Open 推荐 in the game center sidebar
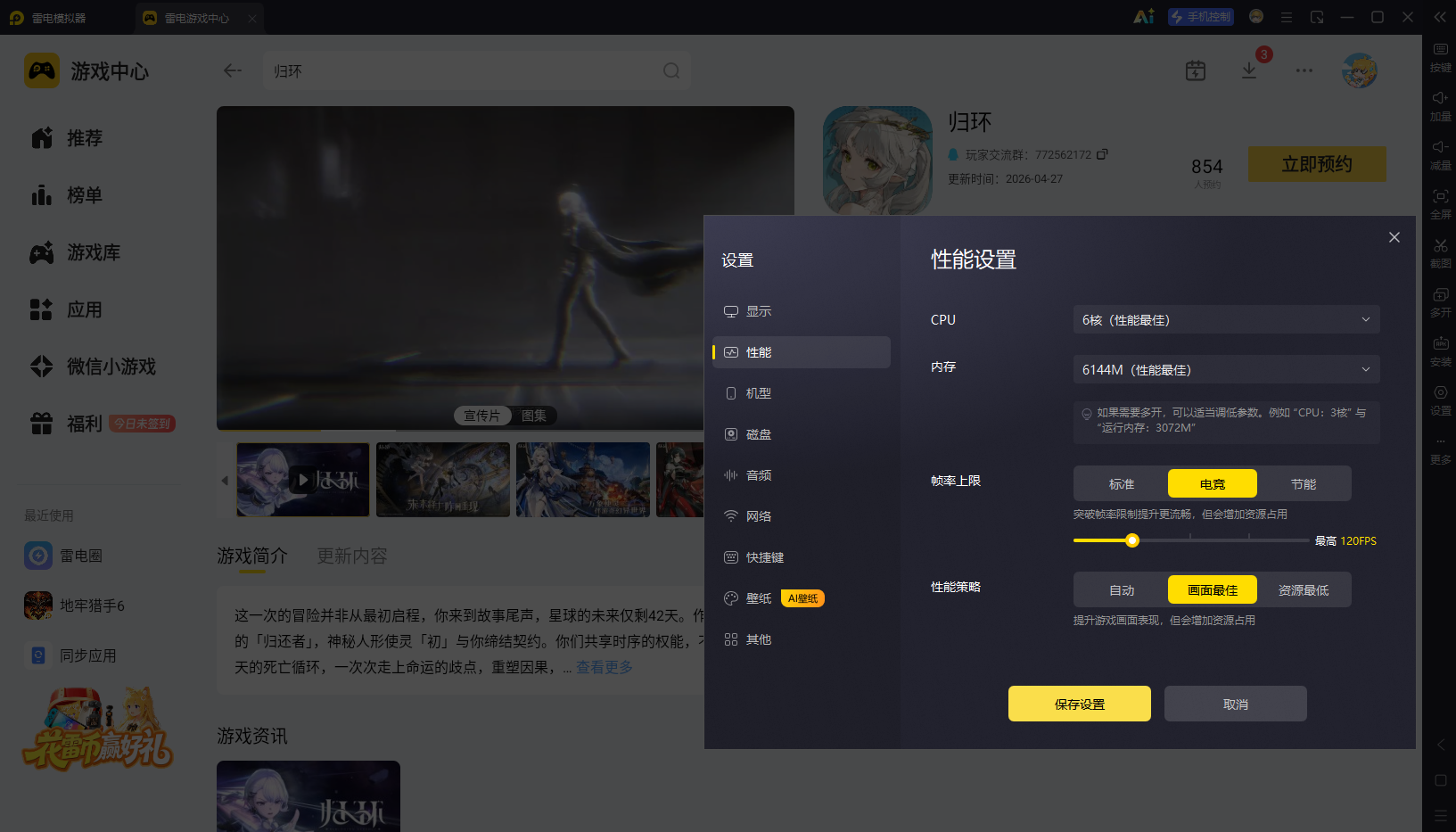Viewport: 1456px width, 832px height. click(x=67, y=138)
